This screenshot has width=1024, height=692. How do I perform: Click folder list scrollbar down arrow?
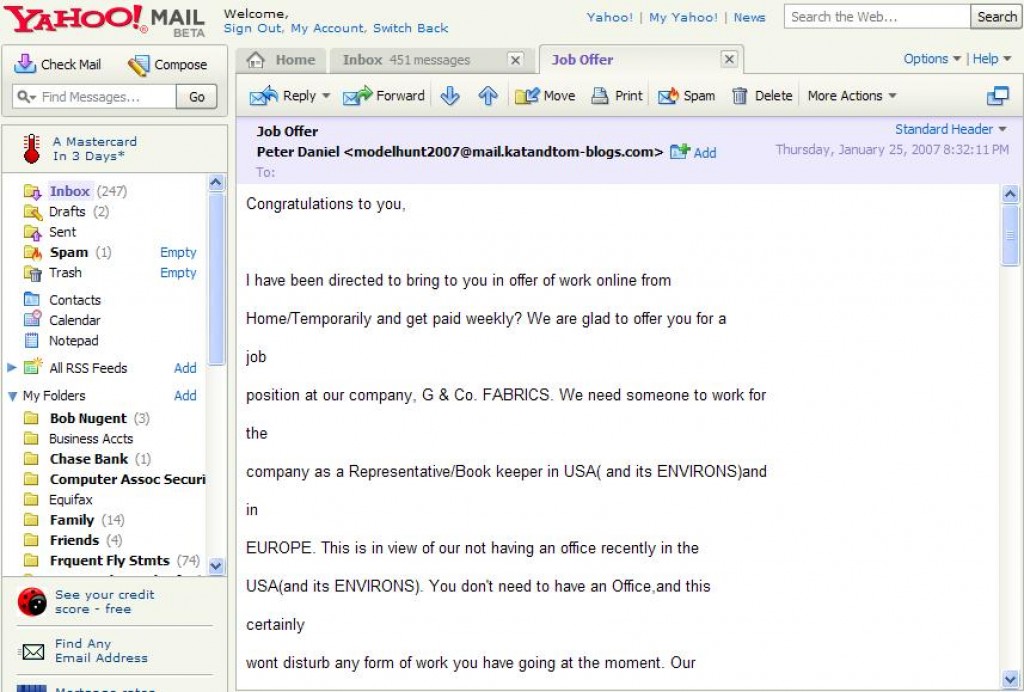(216, 566)
